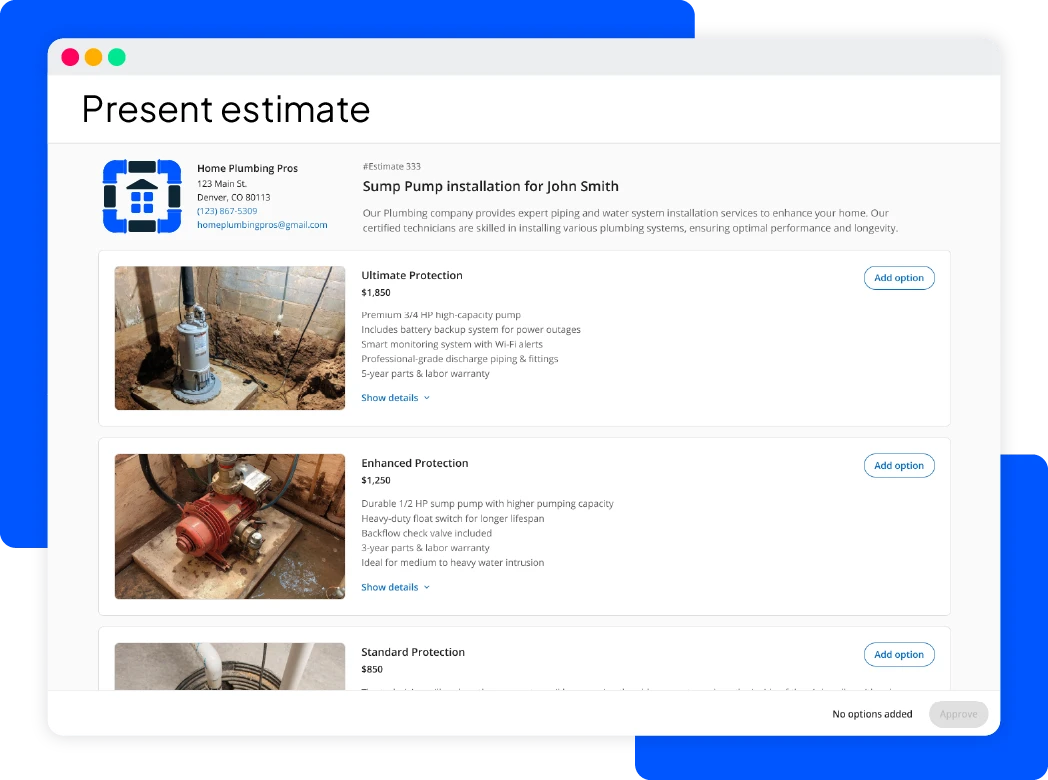Add the Ultimate Protection option
The image size is (1048, 780).
(898, 278)
